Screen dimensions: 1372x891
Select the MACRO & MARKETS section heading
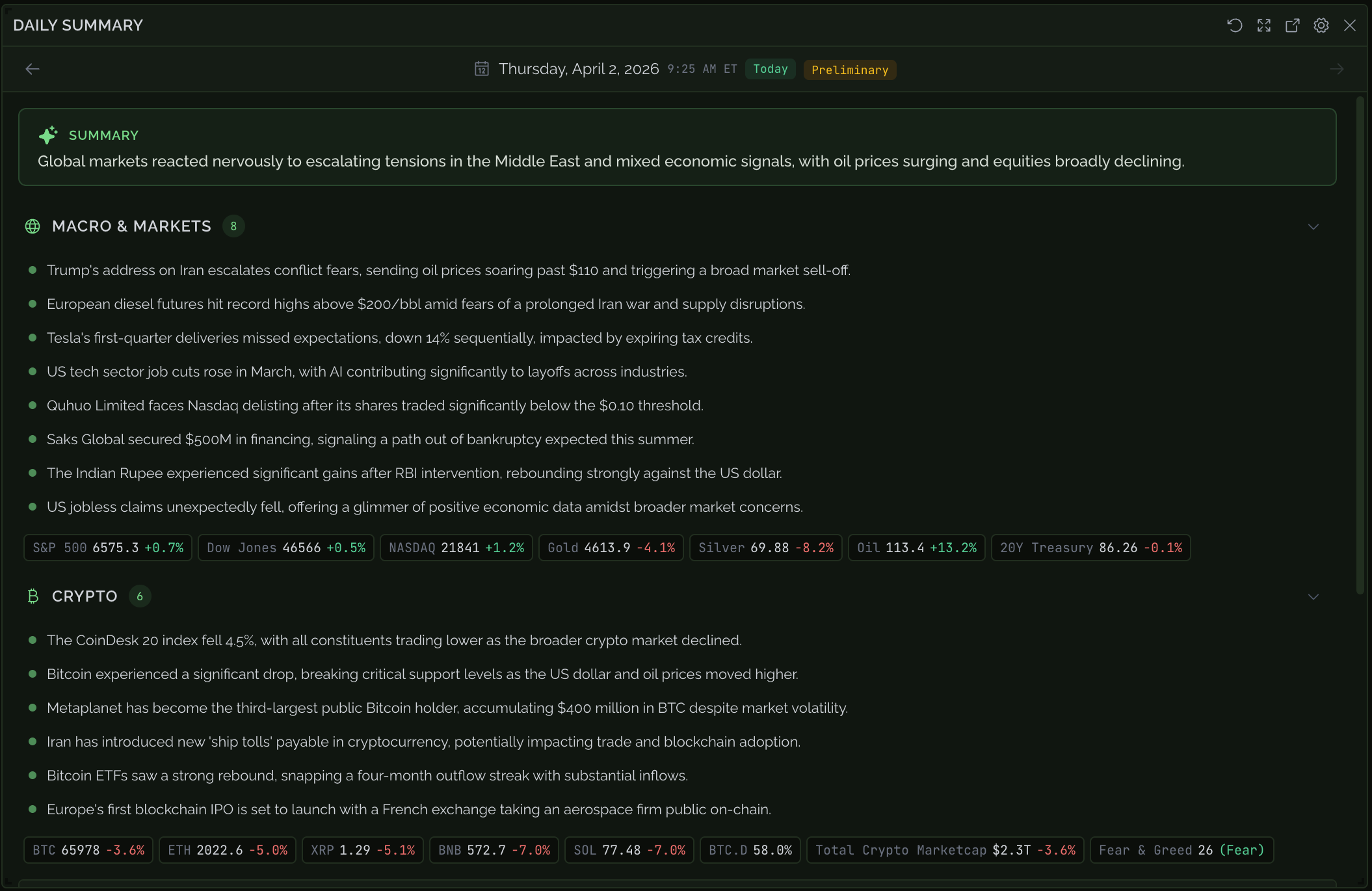click(131, 226)
